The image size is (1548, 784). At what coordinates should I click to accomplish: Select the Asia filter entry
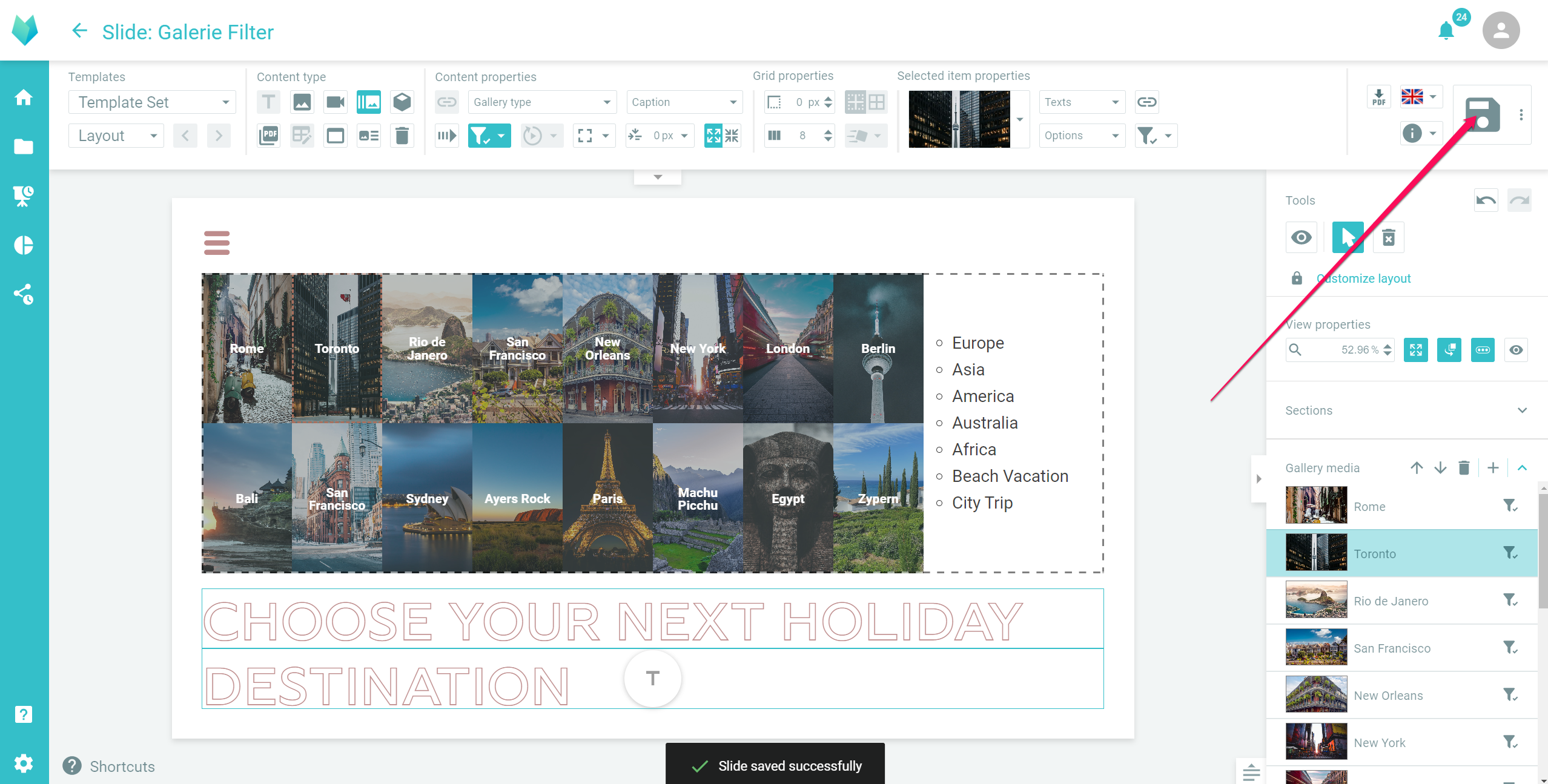tap(968, 369)
